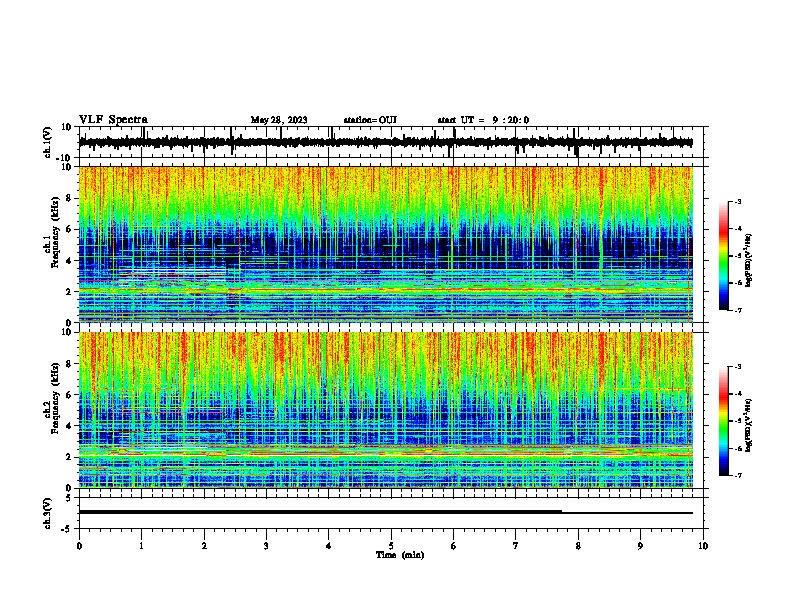Image resolution: width=792 pixels, height=612 pixels.
Task: Click the ch.2 spectrogram color scale bar
Action: (x=724, y=421)
